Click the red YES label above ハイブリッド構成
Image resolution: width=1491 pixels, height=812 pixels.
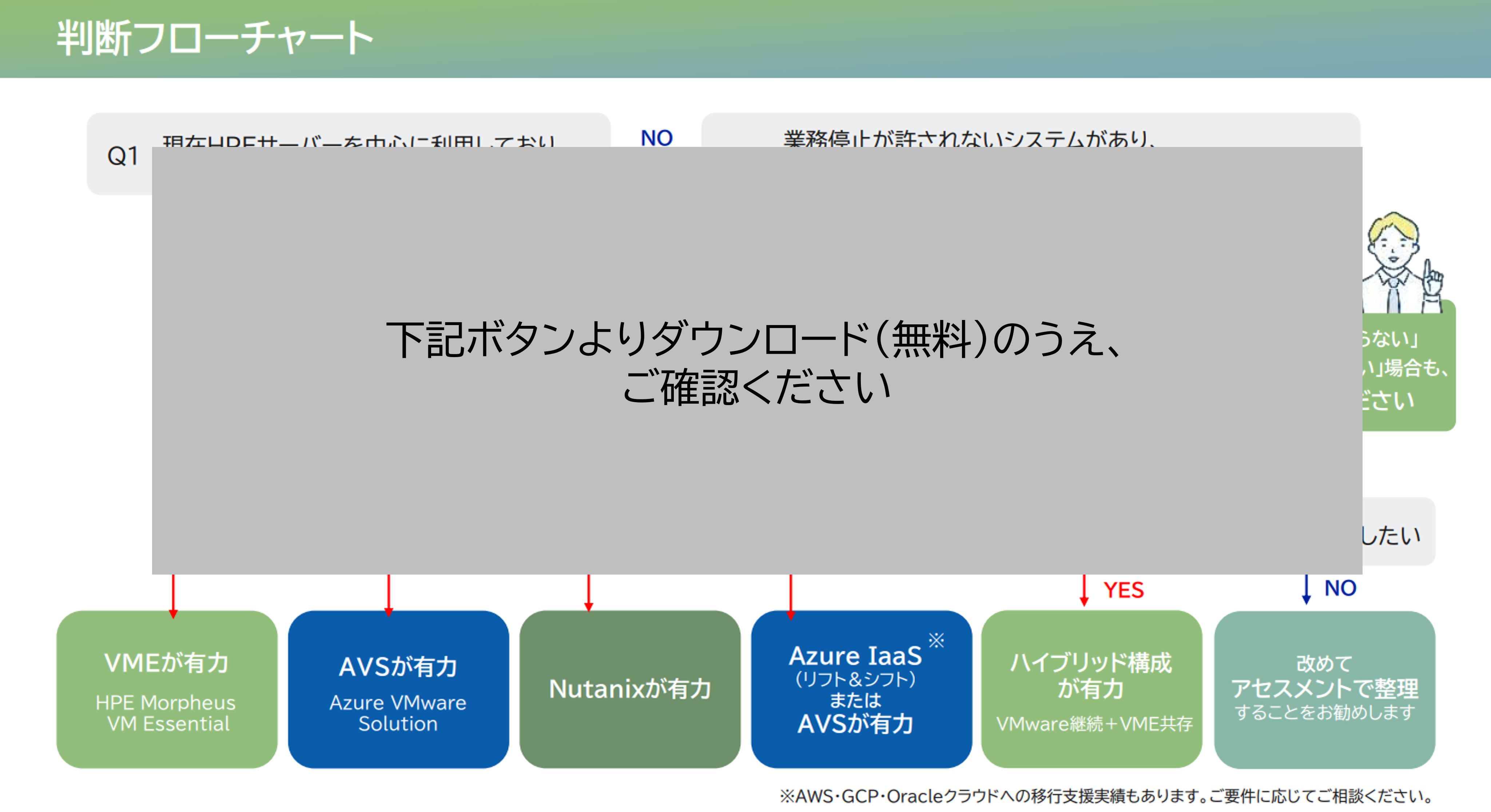1124,590
